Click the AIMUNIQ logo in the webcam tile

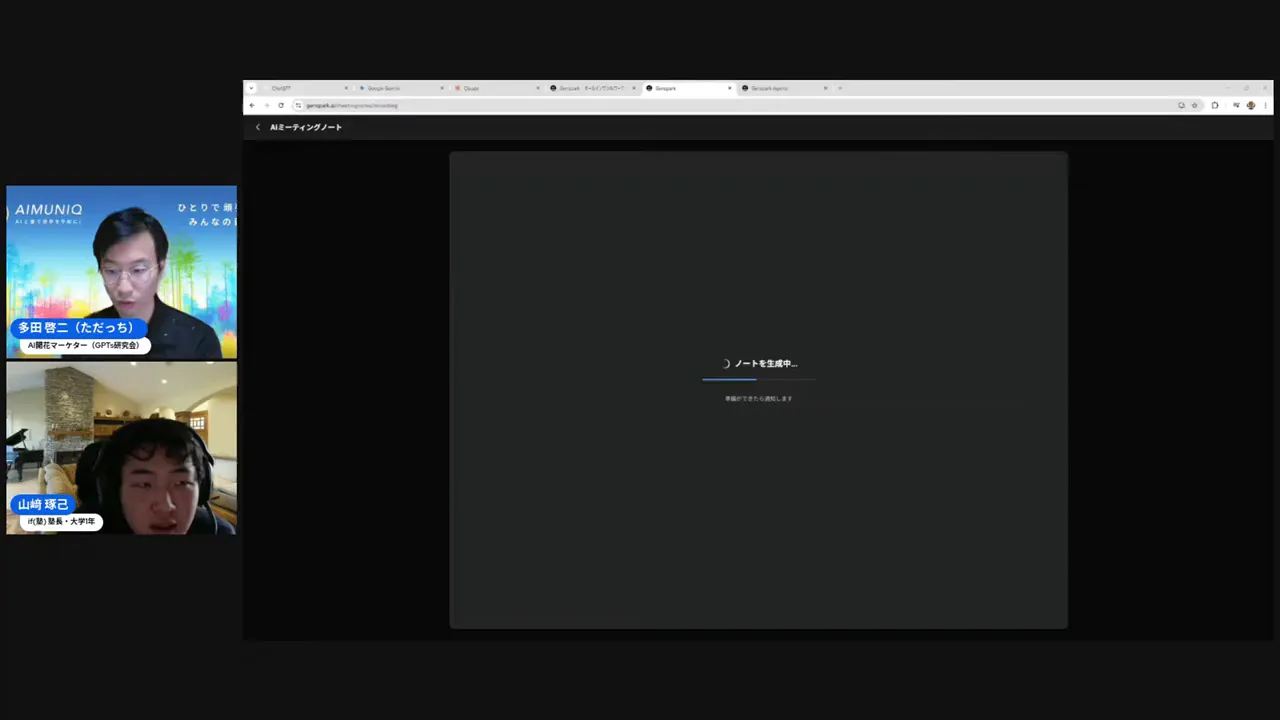(46, 211)
